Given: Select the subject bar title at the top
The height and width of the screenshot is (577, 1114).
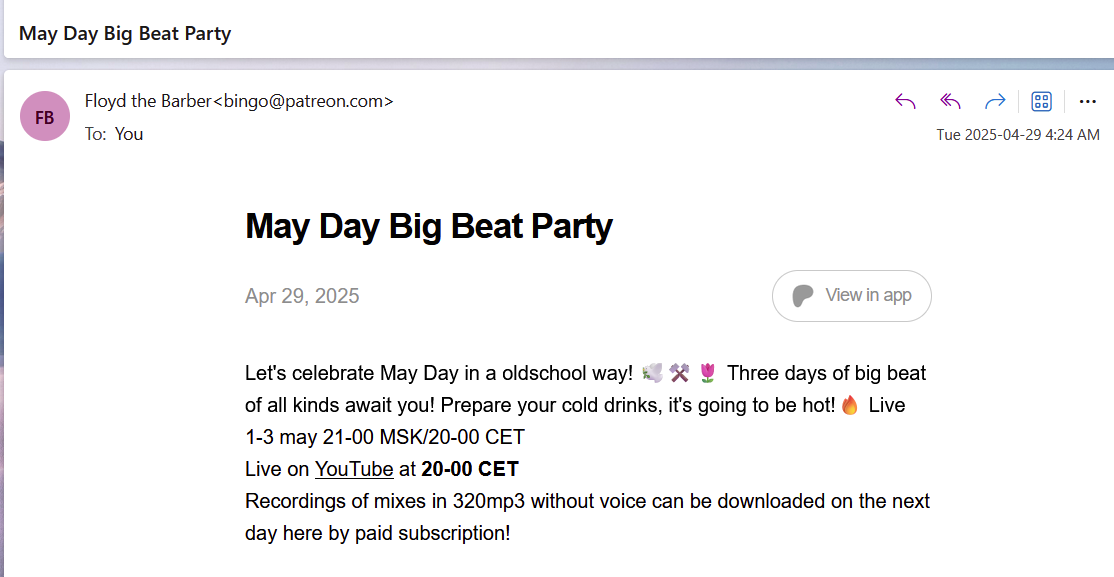Looking at the screenshot, I should [x=124, y=33].
